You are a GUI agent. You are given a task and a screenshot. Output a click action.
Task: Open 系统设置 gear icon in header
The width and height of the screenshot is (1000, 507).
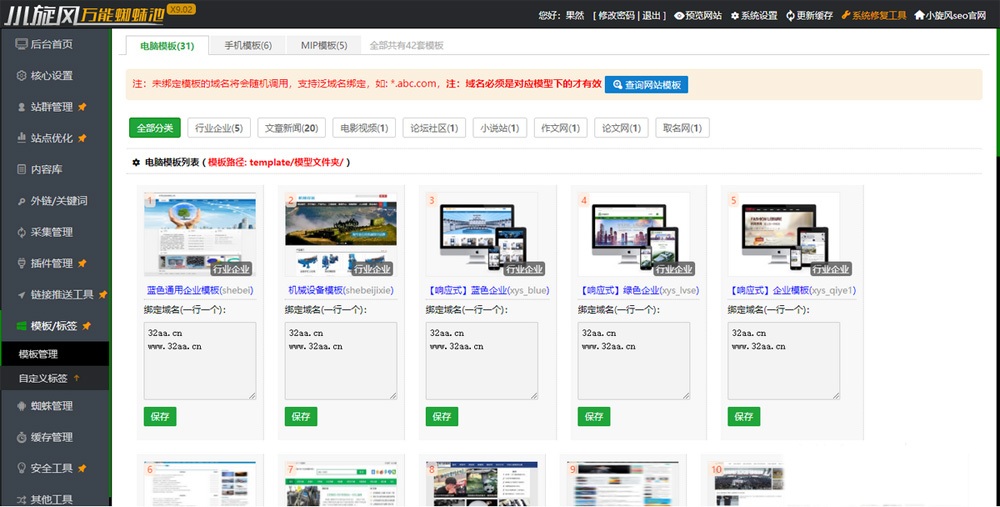pos(736,16)
